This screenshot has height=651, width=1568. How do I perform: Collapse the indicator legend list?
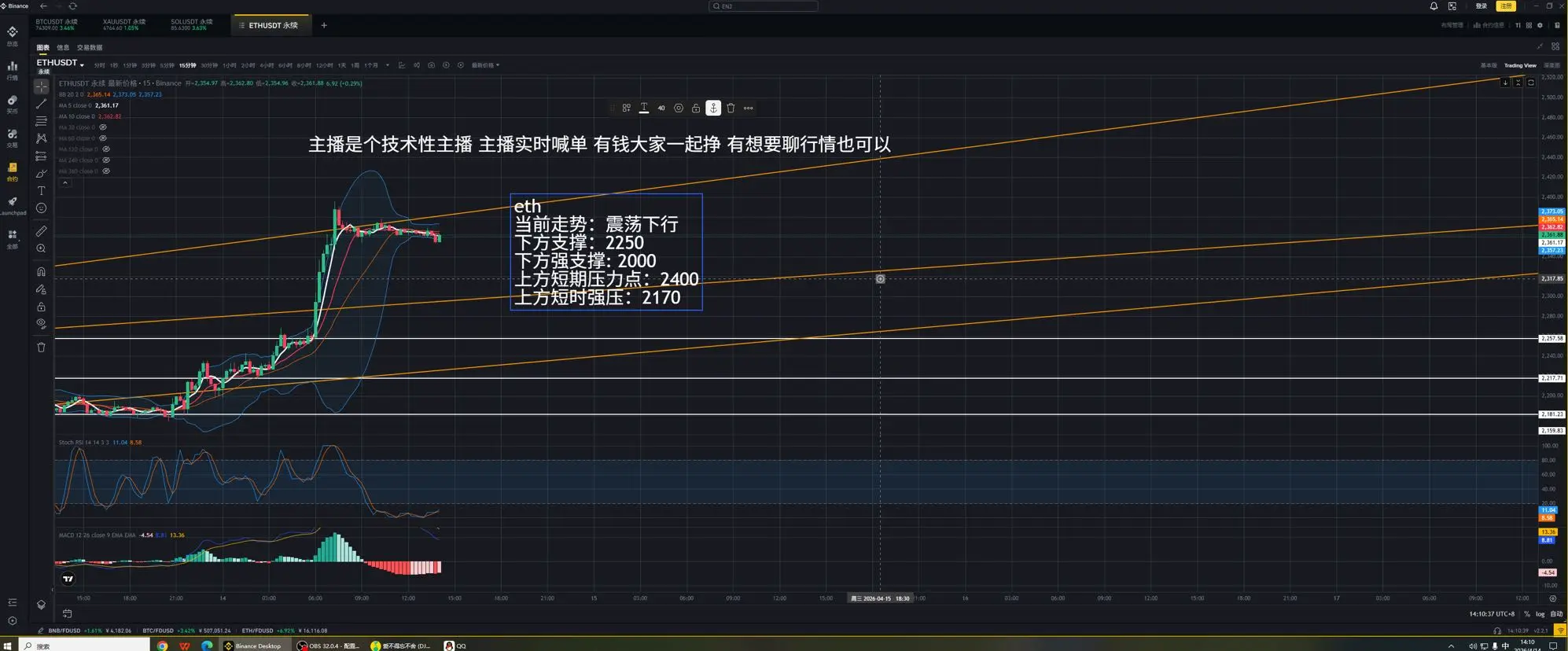coord(65,183)
